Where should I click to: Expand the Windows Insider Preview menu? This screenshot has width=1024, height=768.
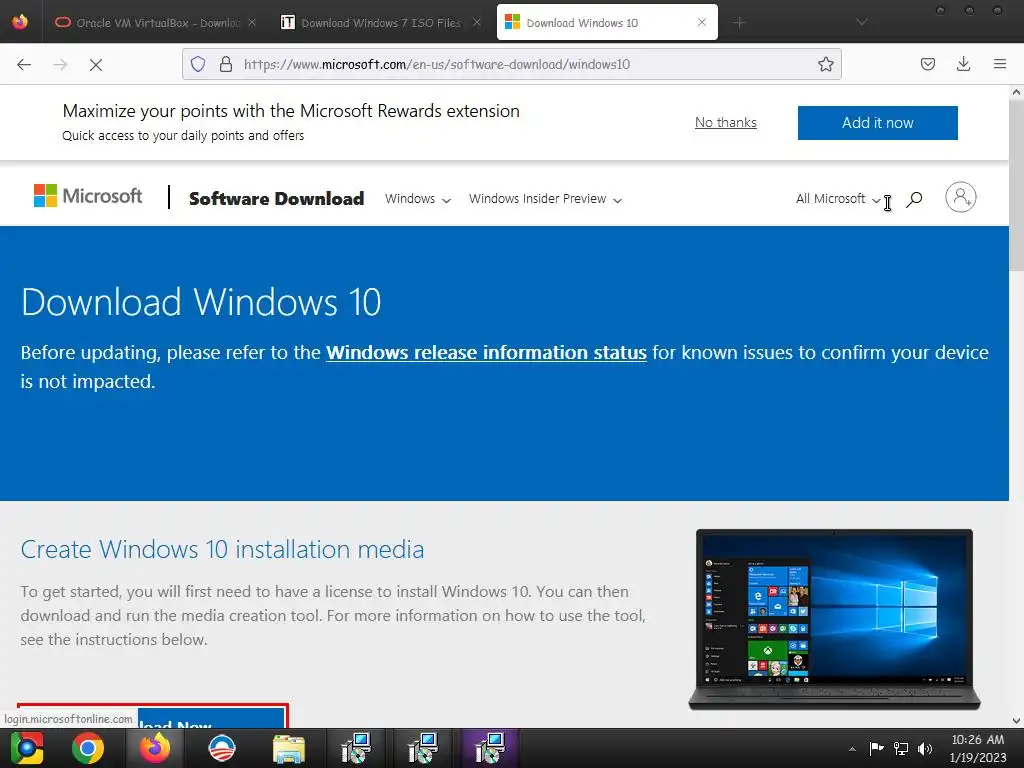(x=545, y=199)
